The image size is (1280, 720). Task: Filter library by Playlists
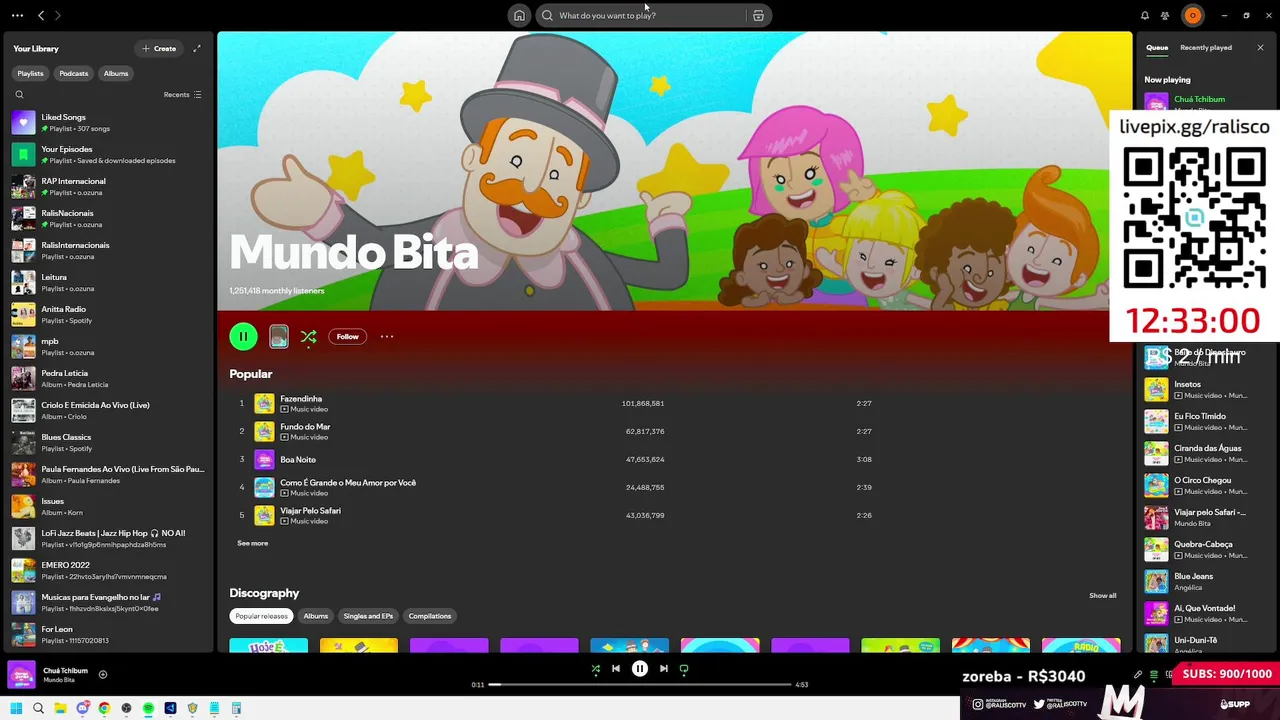click(x=30, y=73)
